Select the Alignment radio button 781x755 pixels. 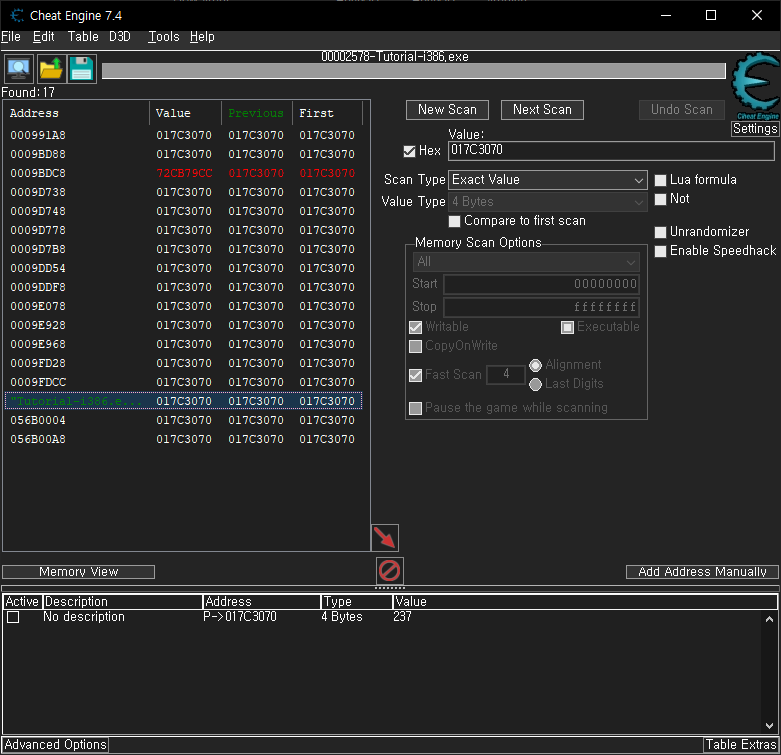click(x=535, y=366)
